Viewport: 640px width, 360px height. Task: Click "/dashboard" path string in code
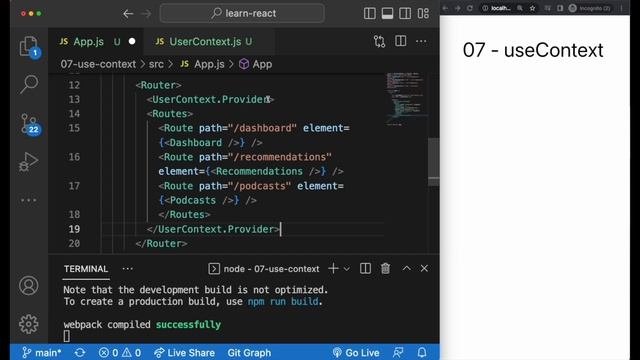click(262, 128)
